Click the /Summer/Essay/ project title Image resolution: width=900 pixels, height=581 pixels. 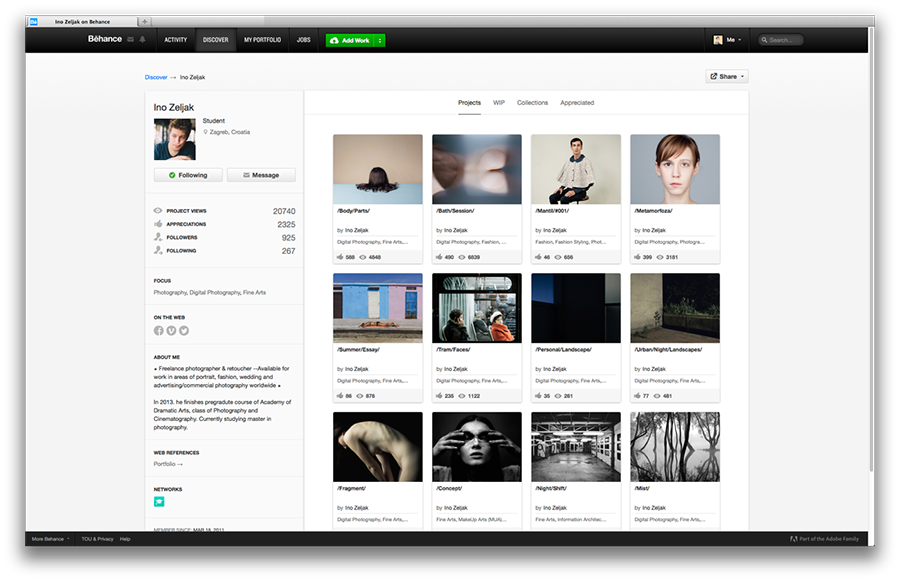[358, 350]
